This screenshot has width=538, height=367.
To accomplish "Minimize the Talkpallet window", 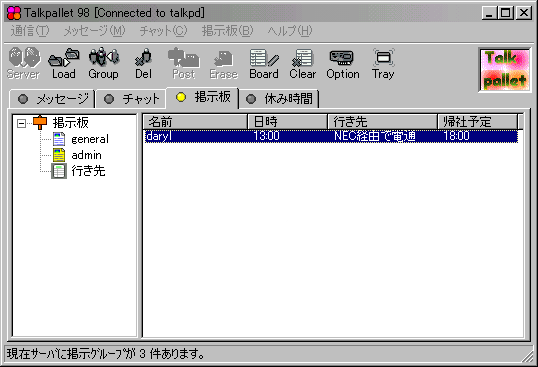I will tap(490, 13).
